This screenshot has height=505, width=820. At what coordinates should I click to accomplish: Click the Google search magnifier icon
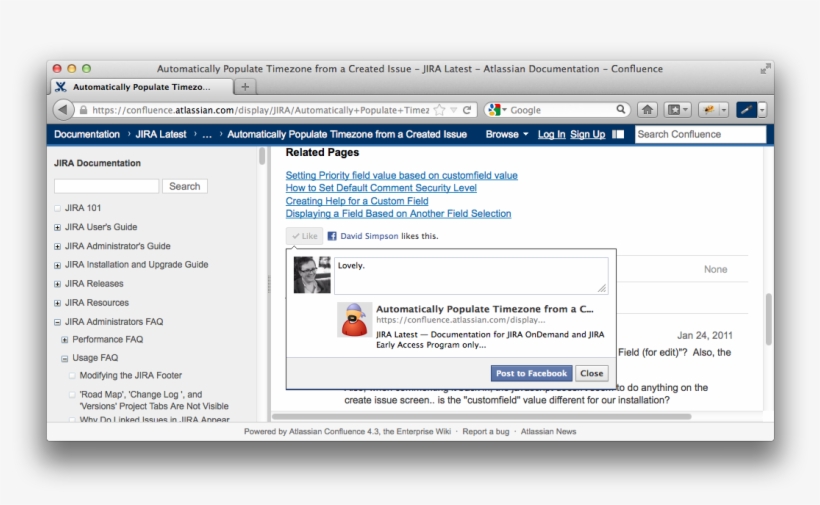(x=620, y=109)
